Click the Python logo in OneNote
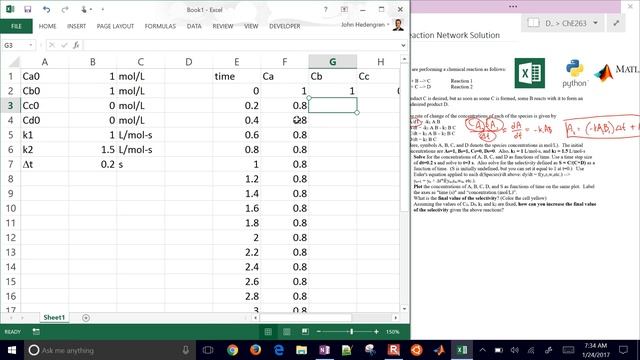The width and height of the screenshot is (640, 360). pyautogui.click(x=574, y=73)
